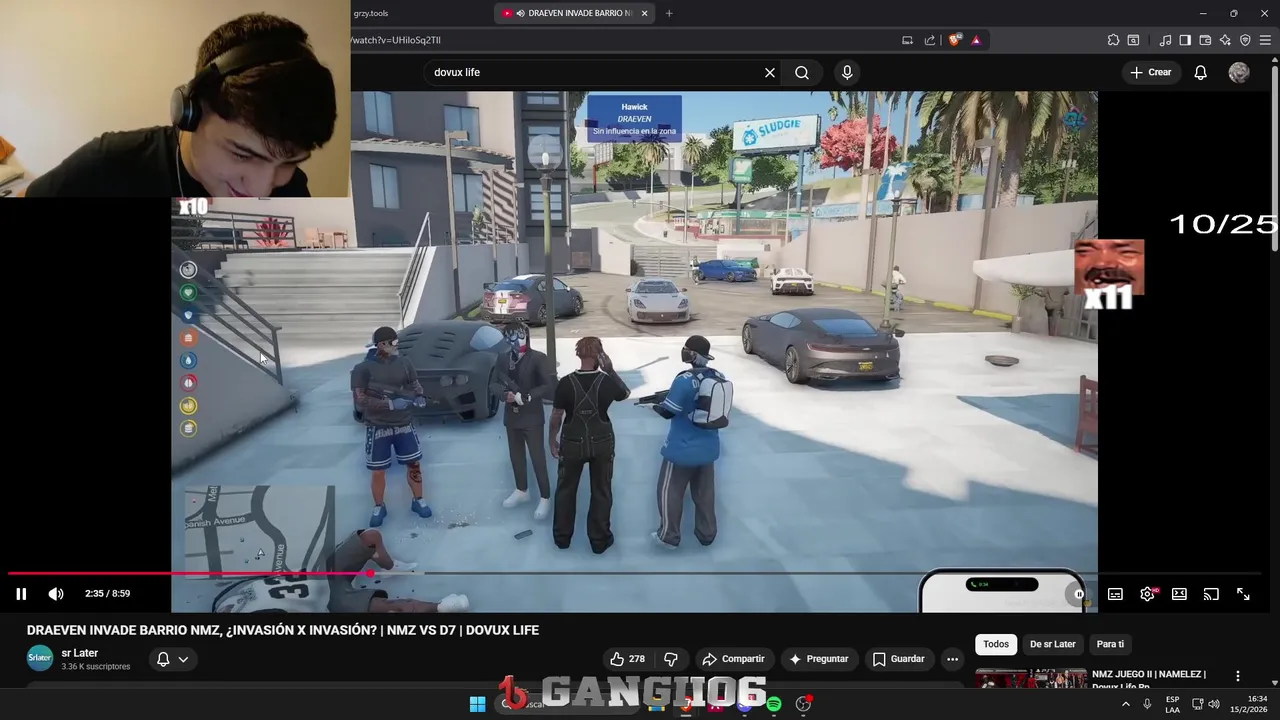Click the Crear button
The image size is (1280, 720).
pos(1150,72)
